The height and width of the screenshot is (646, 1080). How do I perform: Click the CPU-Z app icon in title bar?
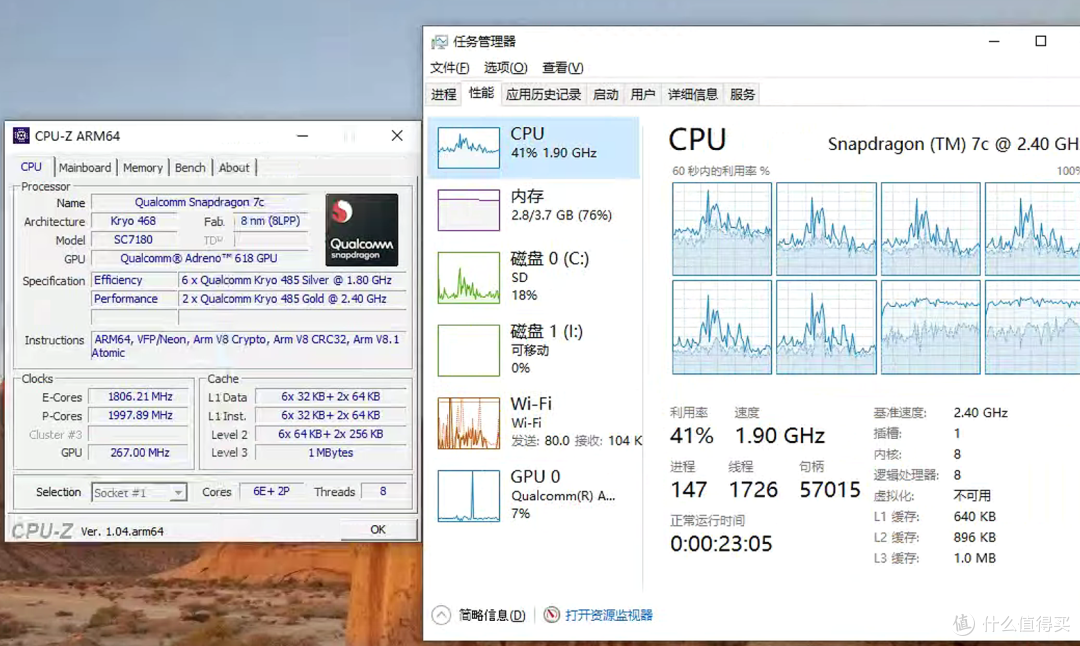(x=21, y=136)
